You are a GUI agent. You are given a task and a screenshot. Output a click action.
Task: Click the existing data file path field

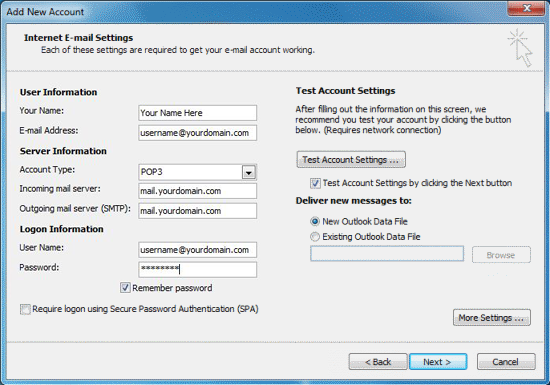click(387, 254)
